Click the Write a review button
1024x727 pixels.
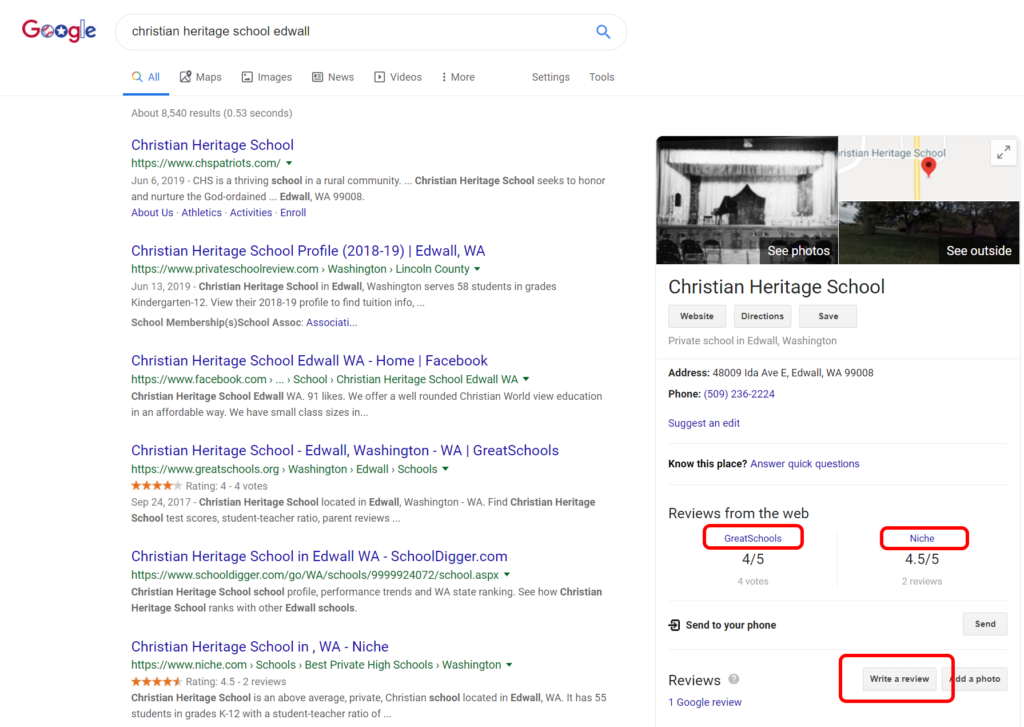tap(899, 679)
